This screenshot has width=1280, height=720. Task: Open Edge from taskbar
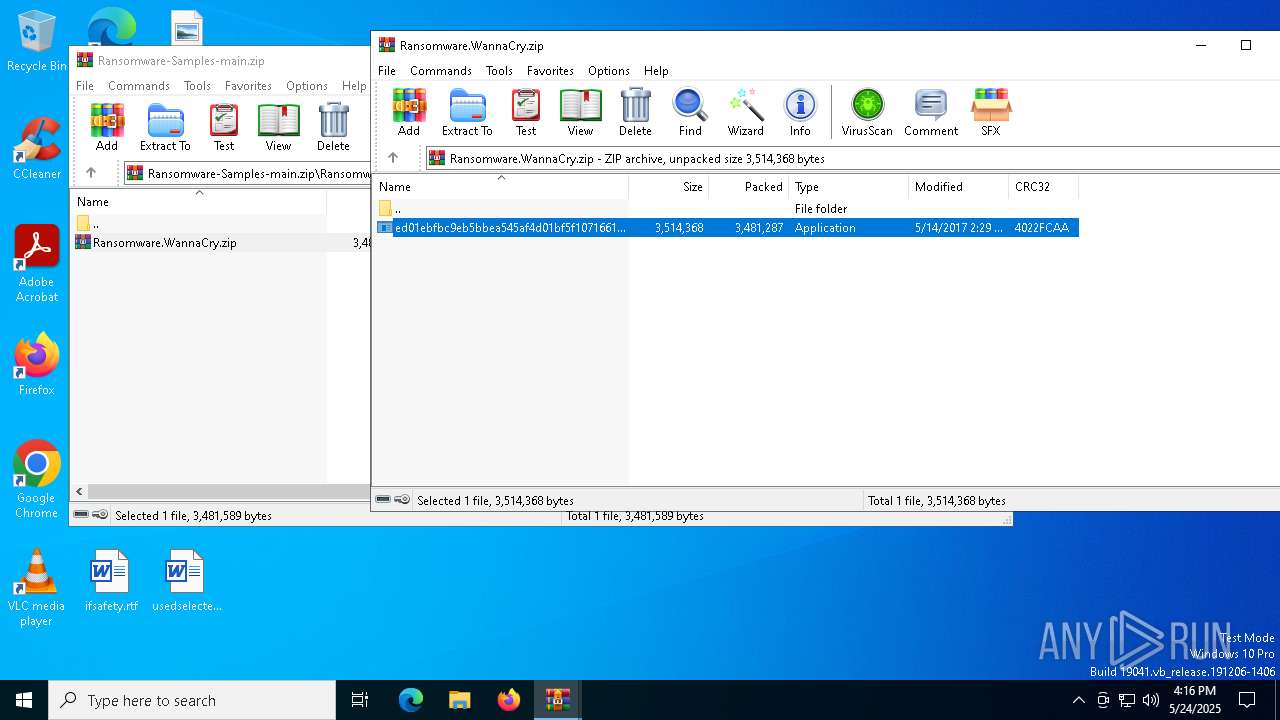pyautogui.click(x=411, y=700)
